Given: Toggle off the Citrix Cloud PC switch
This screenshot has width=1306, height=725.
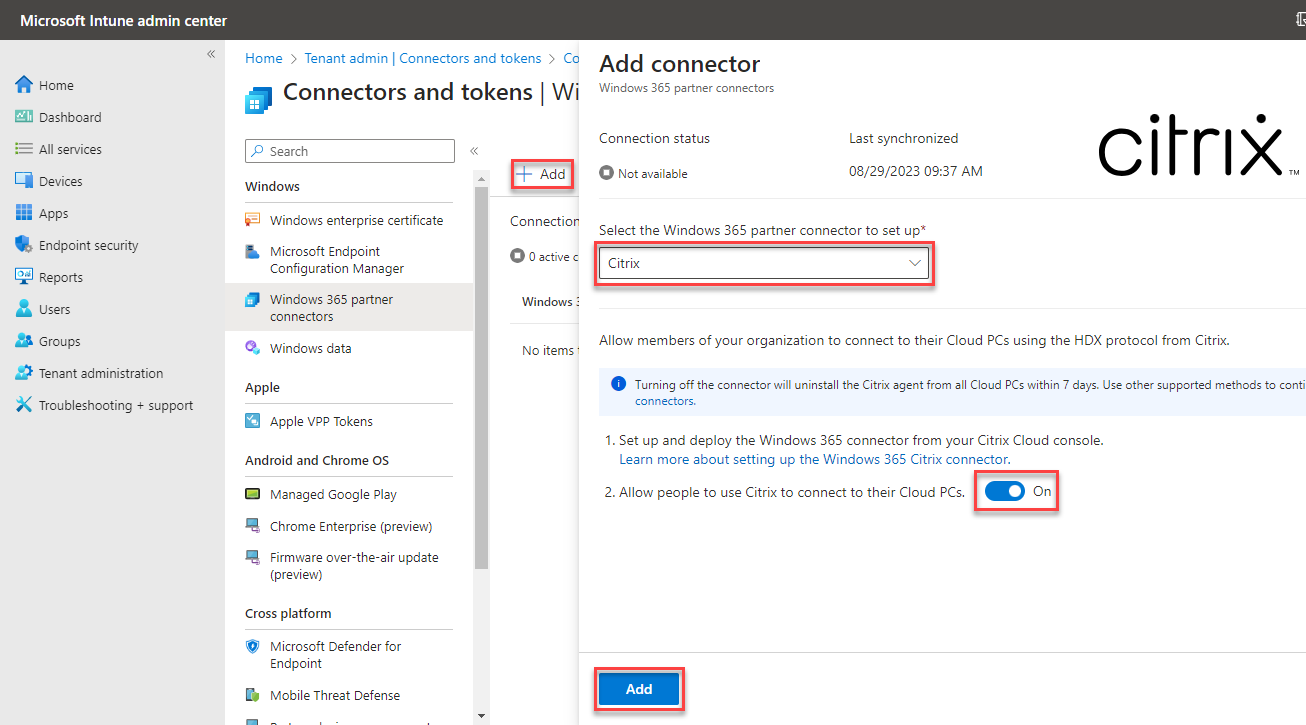Looking at the screenshot, I should pos(1004,492).
